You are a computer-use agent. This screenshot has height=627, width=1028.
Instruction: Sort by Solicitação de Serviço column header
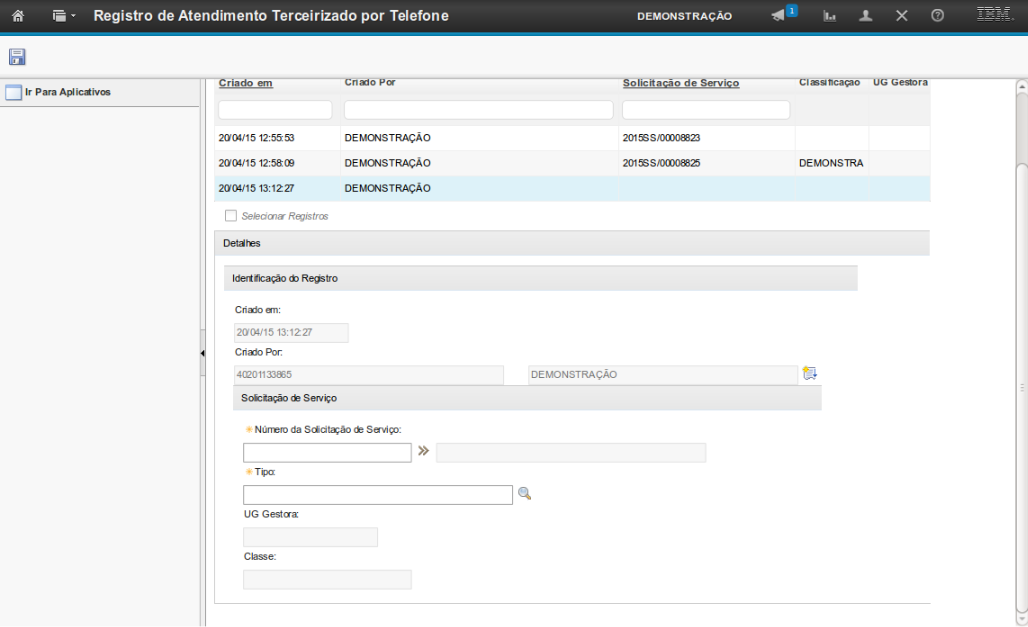point(681,83)
